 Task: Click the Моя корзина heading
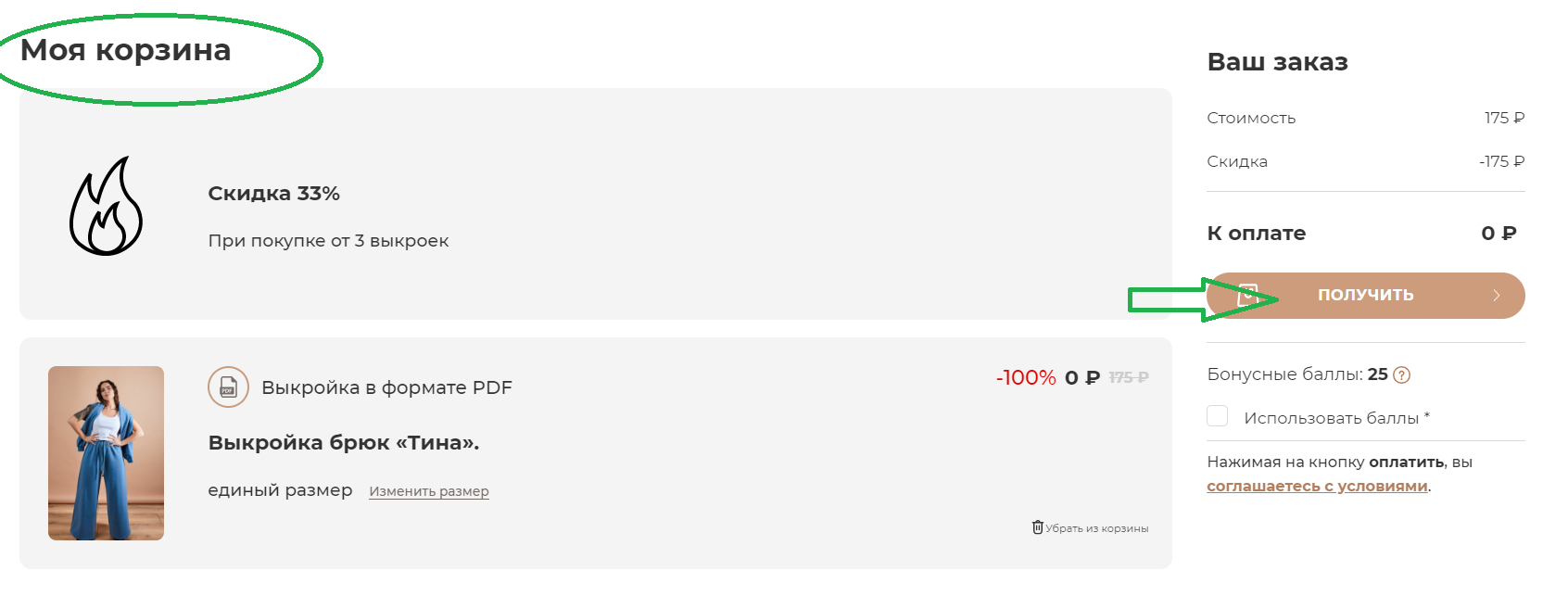tap(126, 50)
